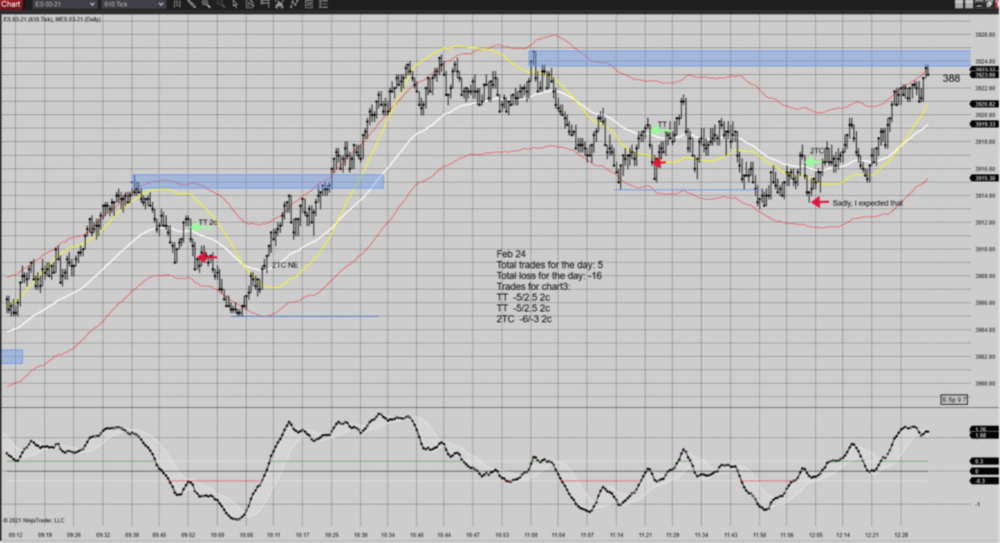Click the red arrow beside 'Sadly, I expected that'
This screenshot has height=543, width=1000.
[x=820, y=202]
